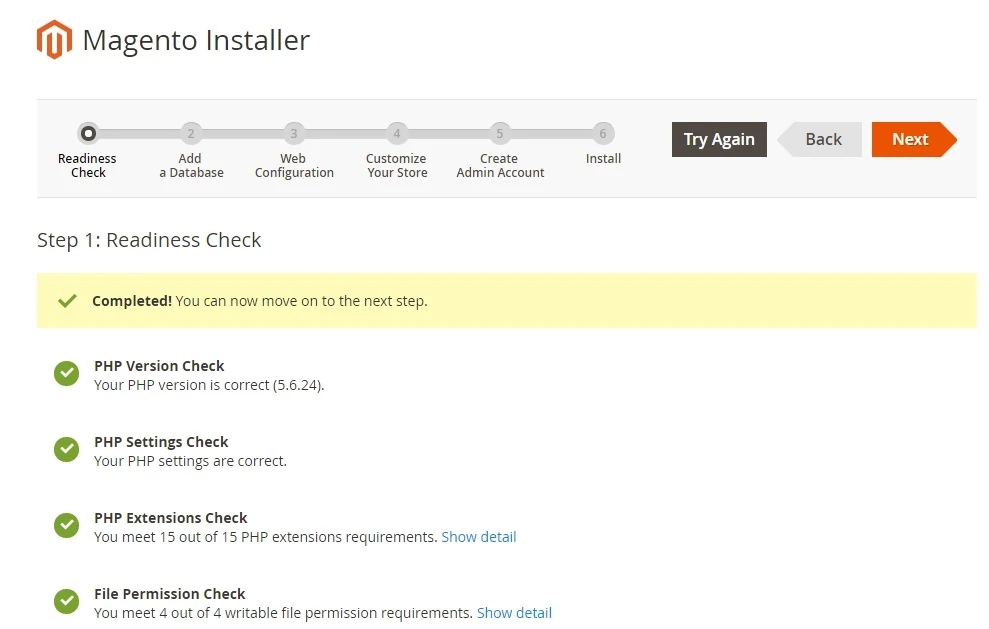The image size is (989, 629).
Task: Click the PHP Extensions Check success icon
Action: [x=66, y=525]
